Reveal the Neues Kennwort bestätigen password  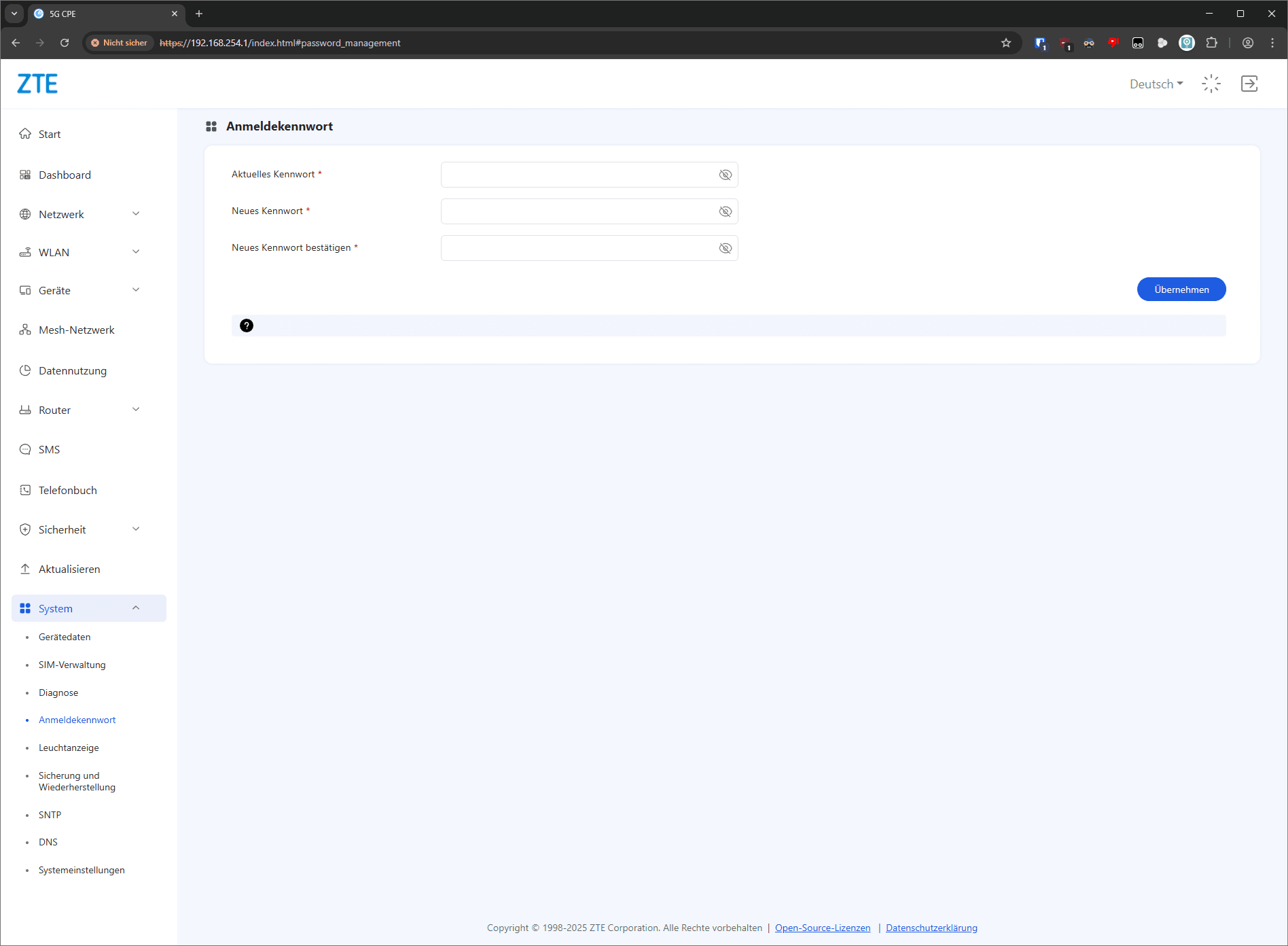pos(725,248)
